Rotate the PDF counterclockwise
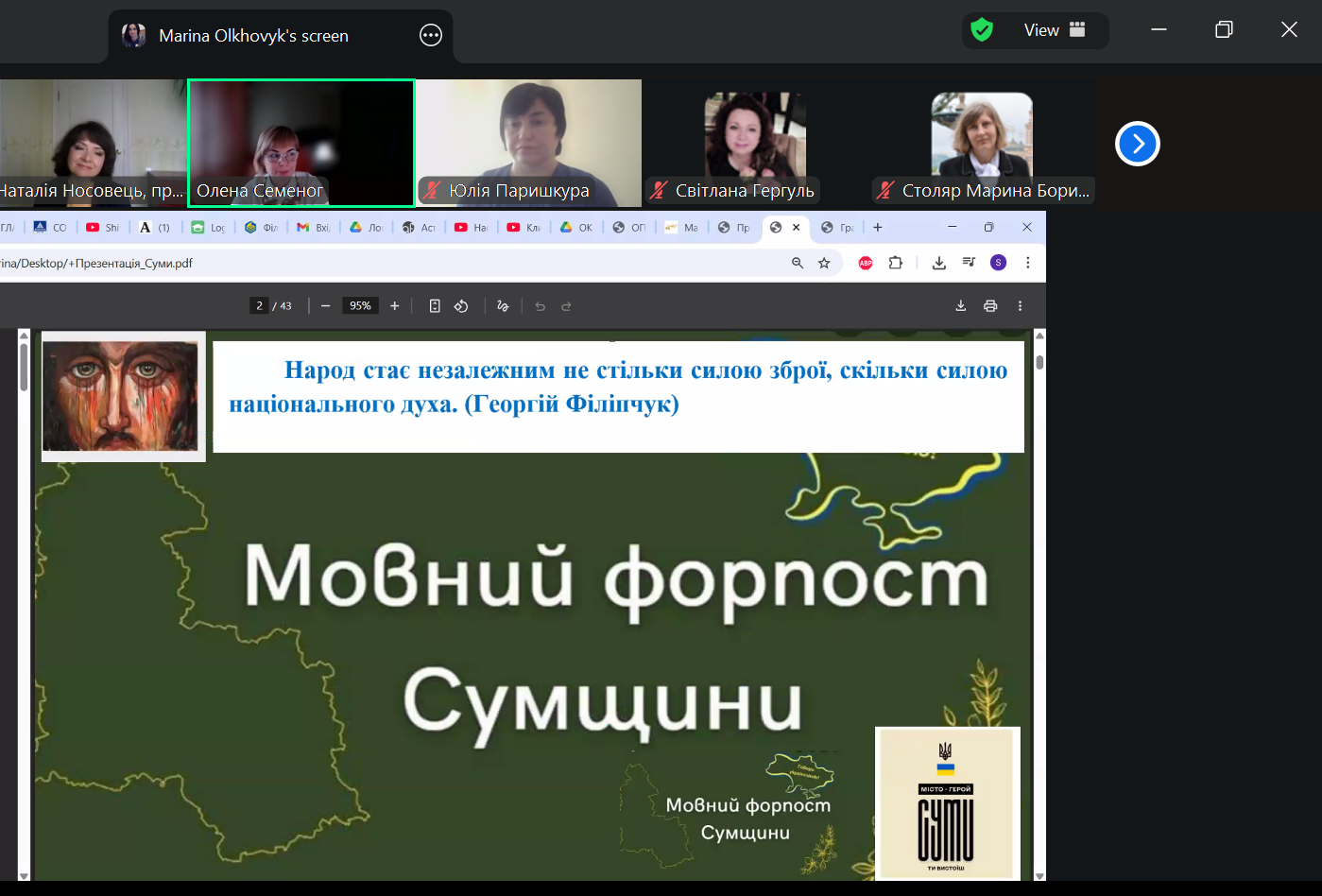The height and width of the screenshot is (896, 1322). (461, 306)
